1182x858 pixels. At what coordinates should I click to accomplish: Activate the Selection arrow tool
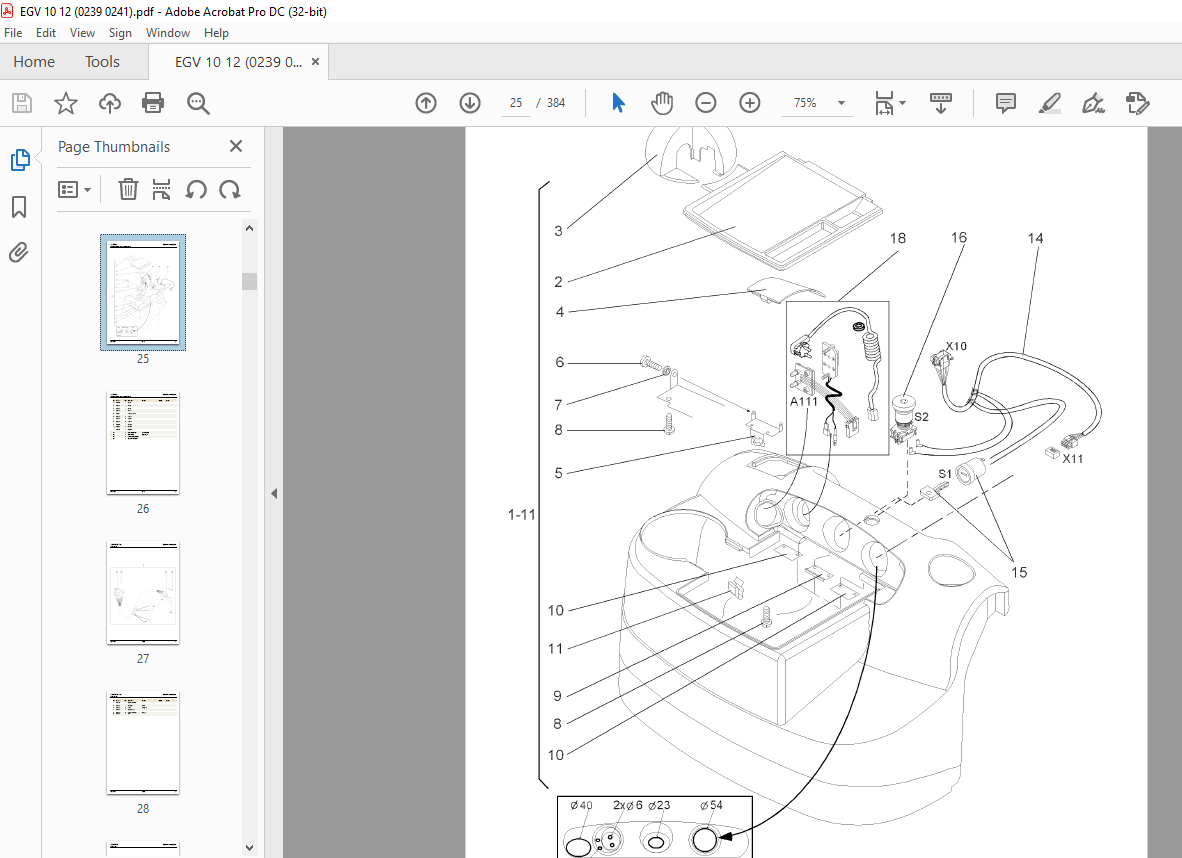[618, 103]
